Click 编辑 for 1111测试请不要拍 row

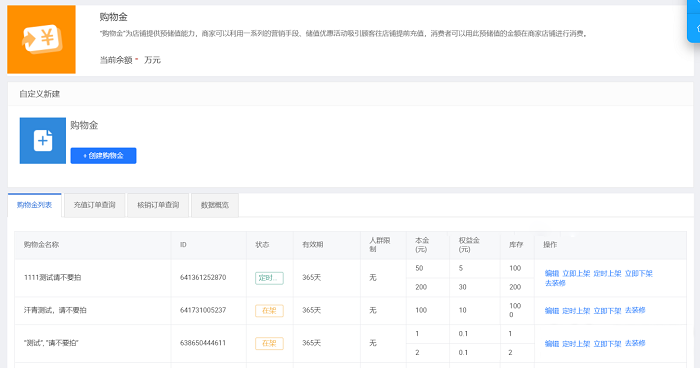[552, 273]
